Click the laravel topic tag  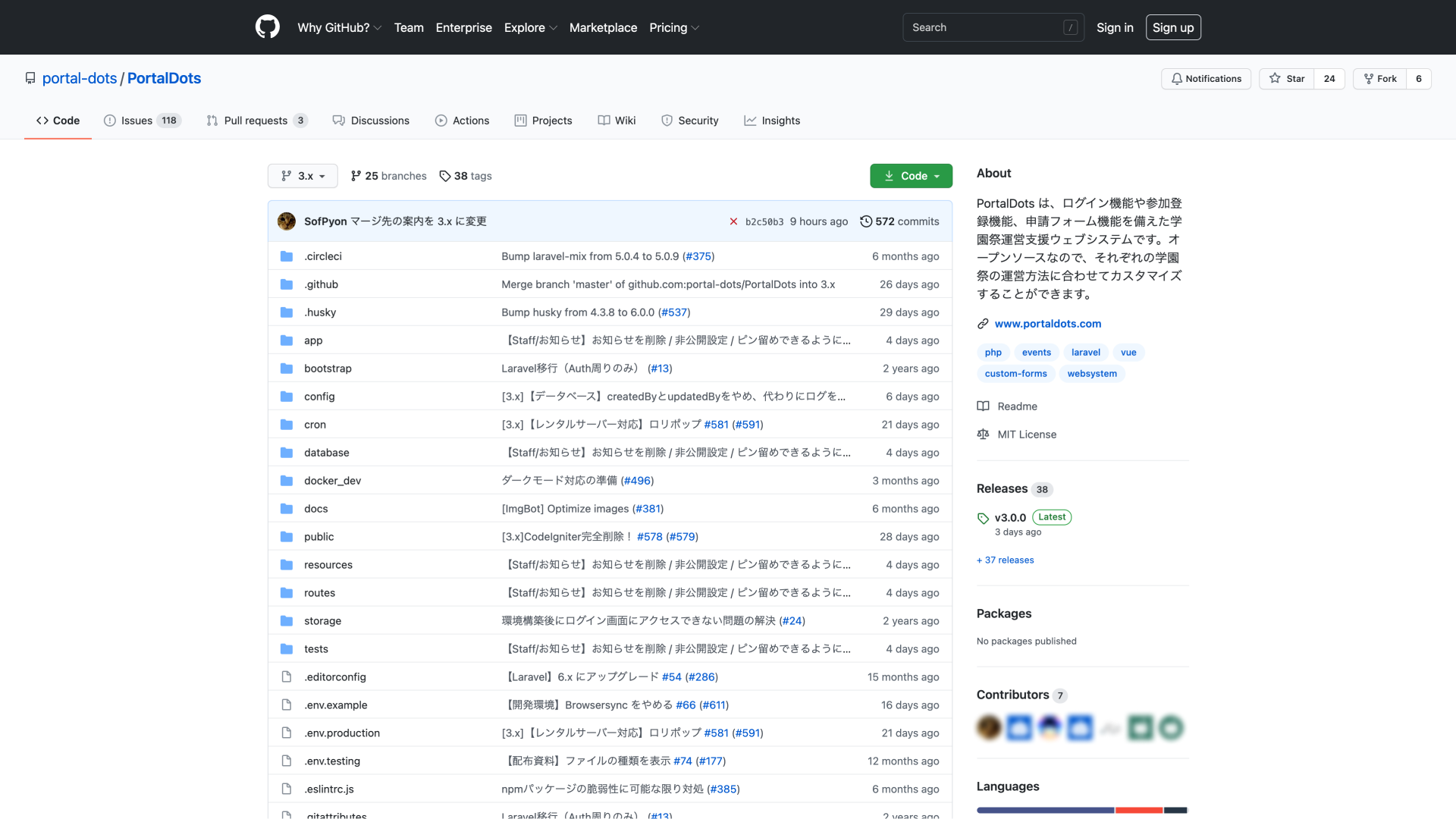pos(1085,352)
